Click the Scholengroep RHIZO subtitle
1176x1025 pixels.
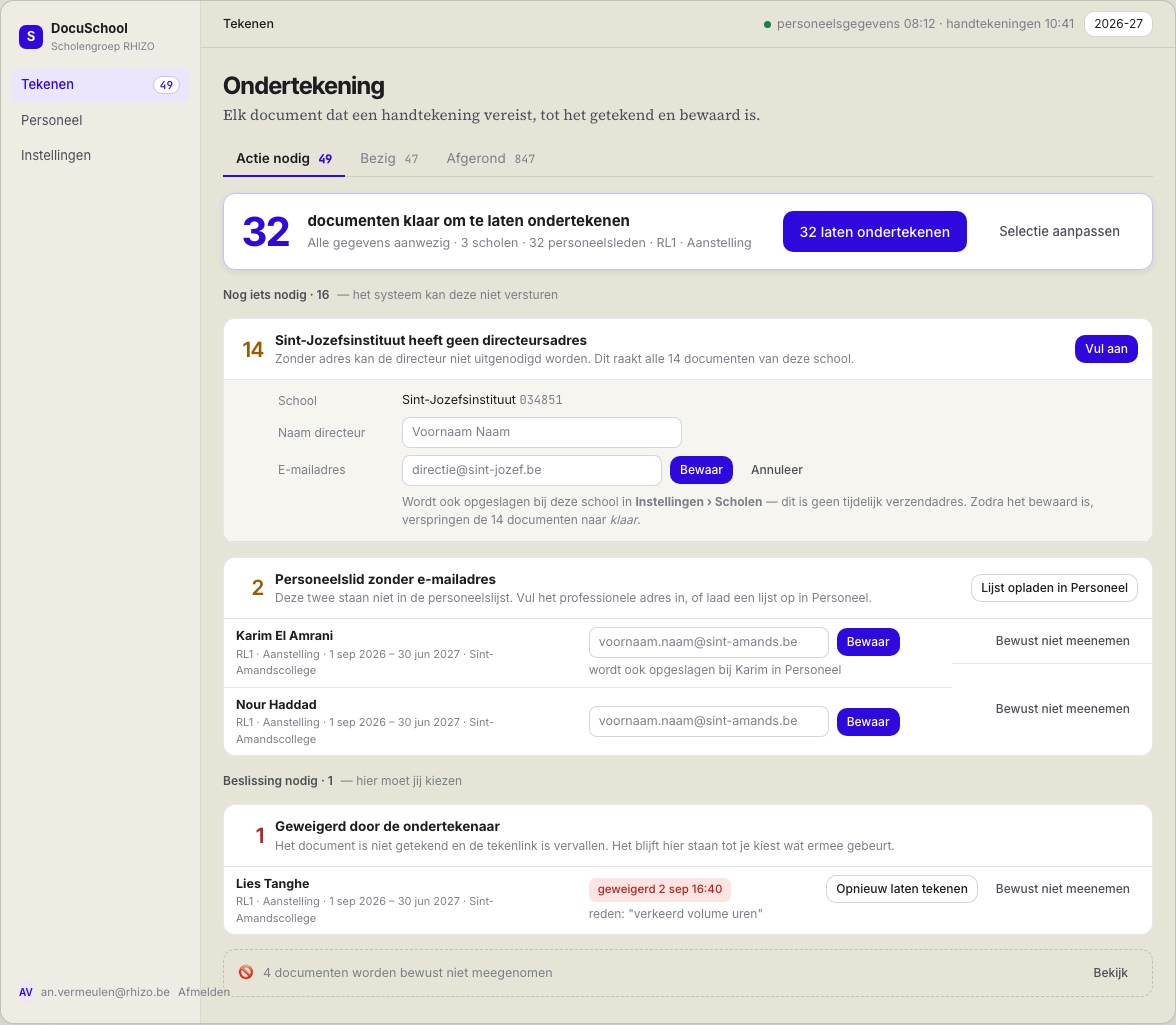click(103, 46)
